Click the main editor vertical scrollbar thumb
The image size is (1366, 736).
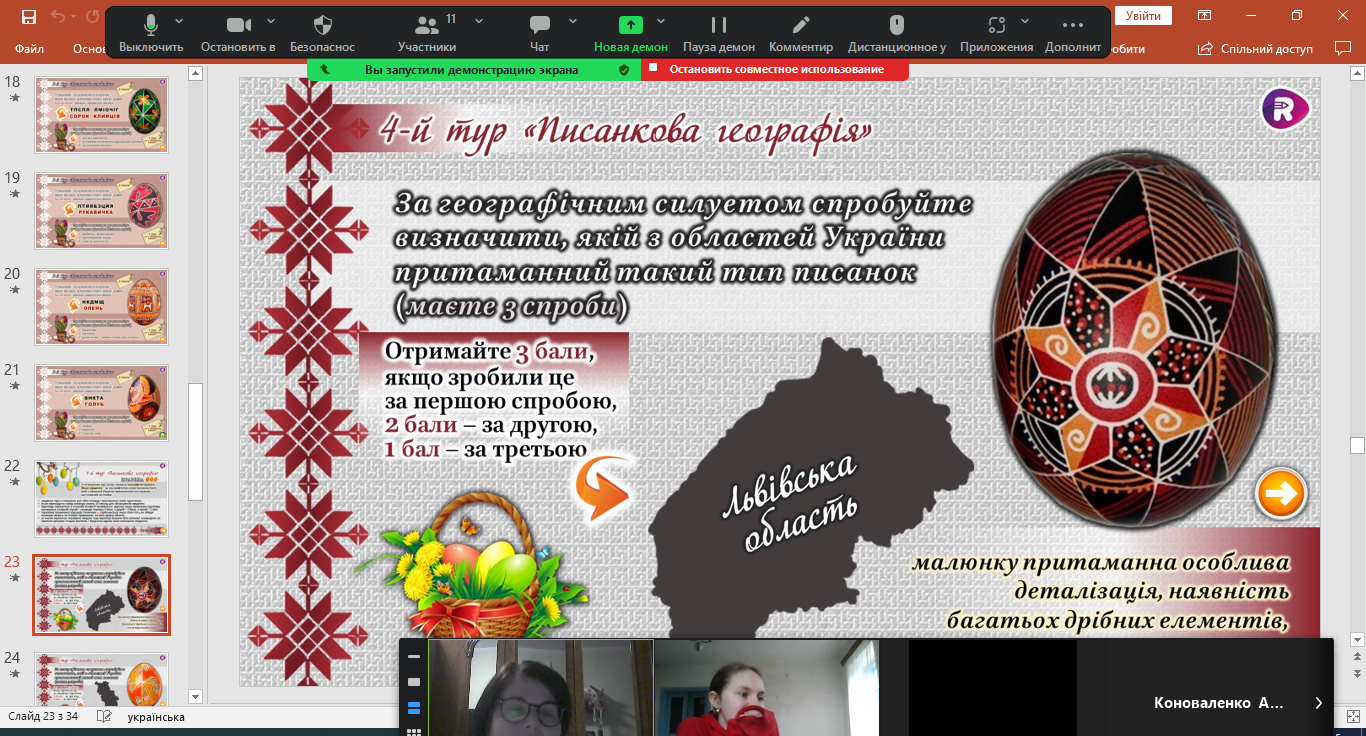point(1357,445)
